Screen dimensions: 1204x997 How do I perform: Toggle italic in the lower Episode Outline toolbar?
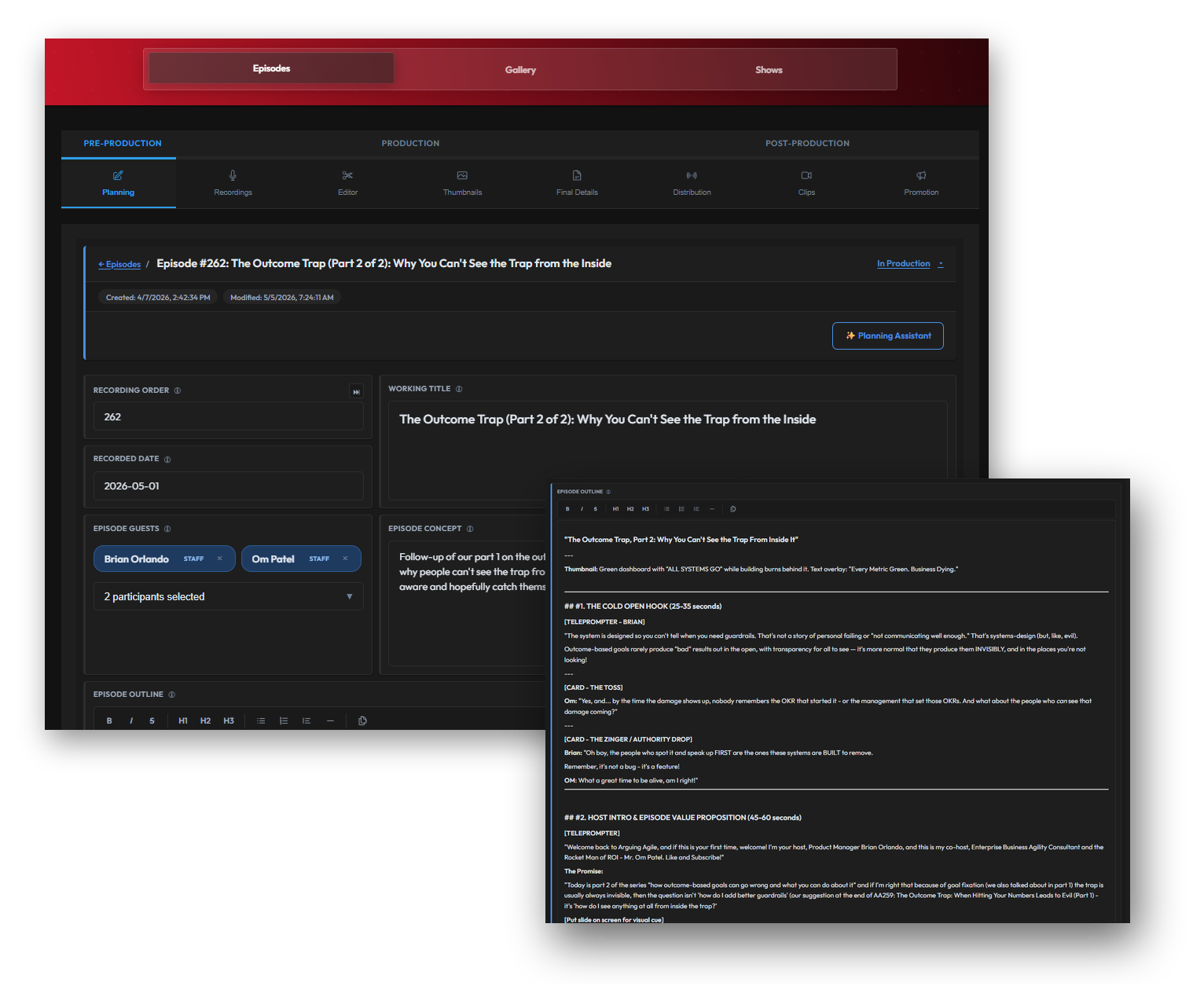[131, 720]
